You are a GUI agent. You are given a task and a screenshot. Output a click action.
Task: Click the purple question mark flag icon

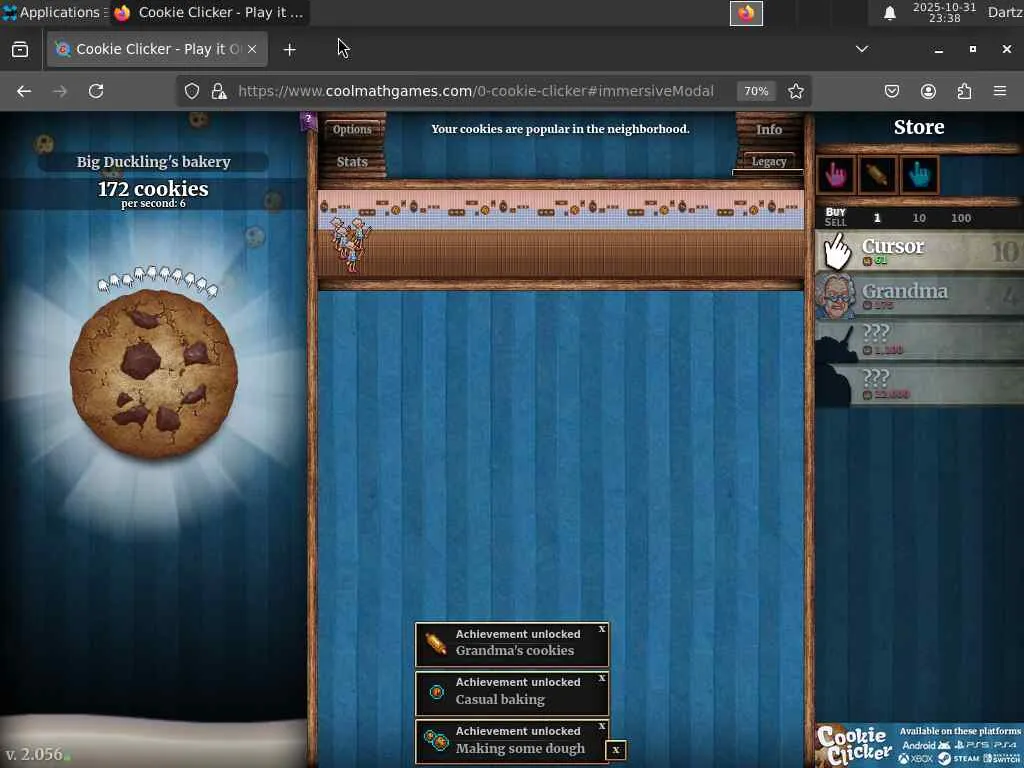pyautogui.click(x=308, y=120)
